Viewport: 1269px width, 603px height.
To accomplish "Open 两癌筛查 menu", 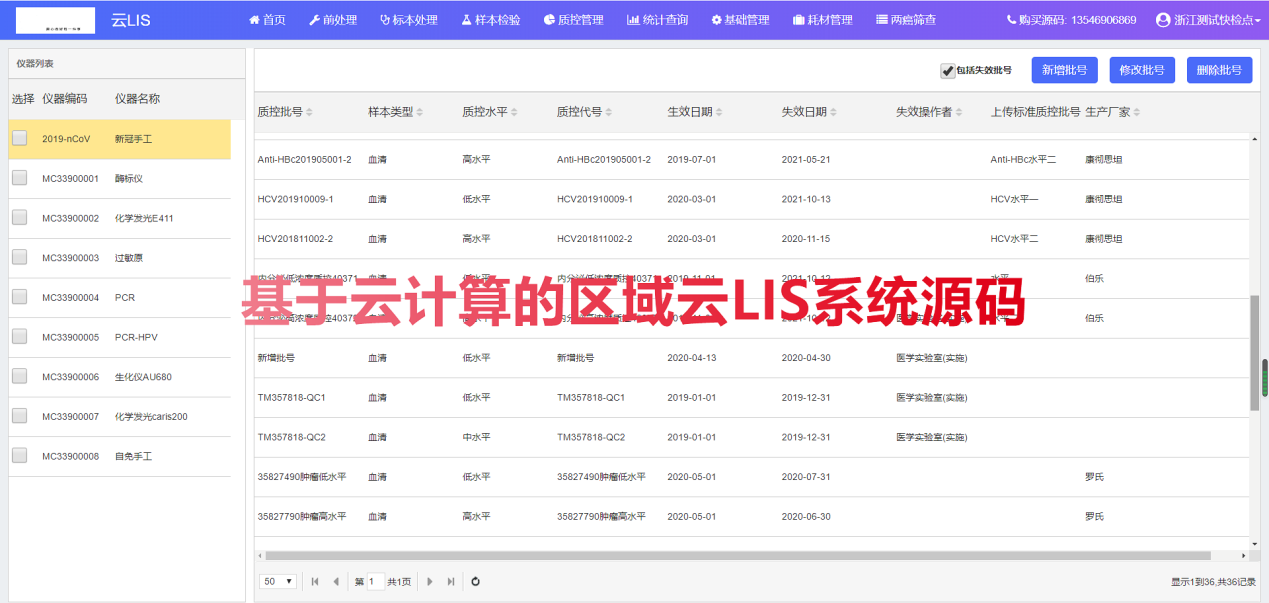I will [905, 20].
